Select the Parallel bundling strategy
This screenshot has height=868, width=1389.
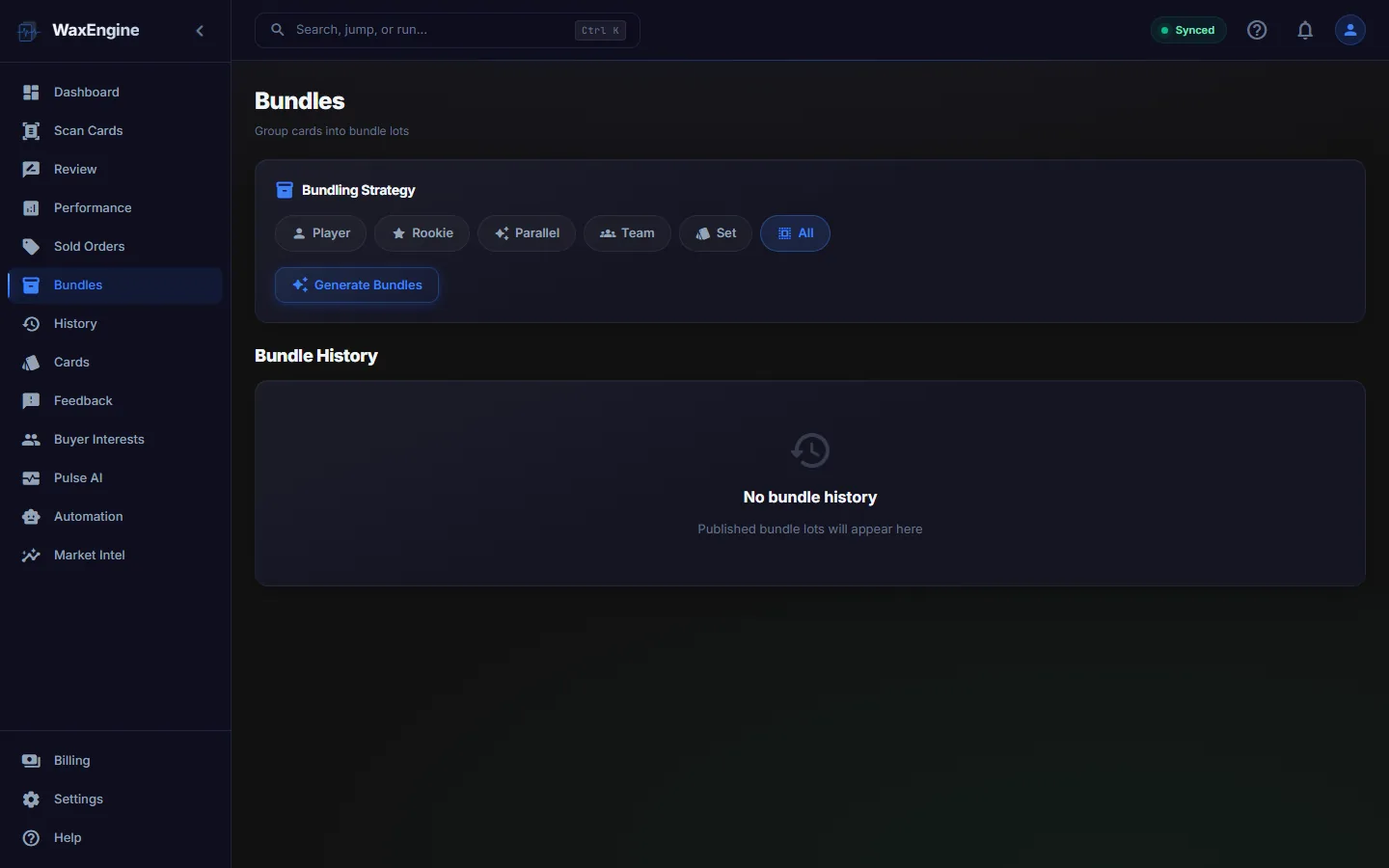[x=527, y=233]
